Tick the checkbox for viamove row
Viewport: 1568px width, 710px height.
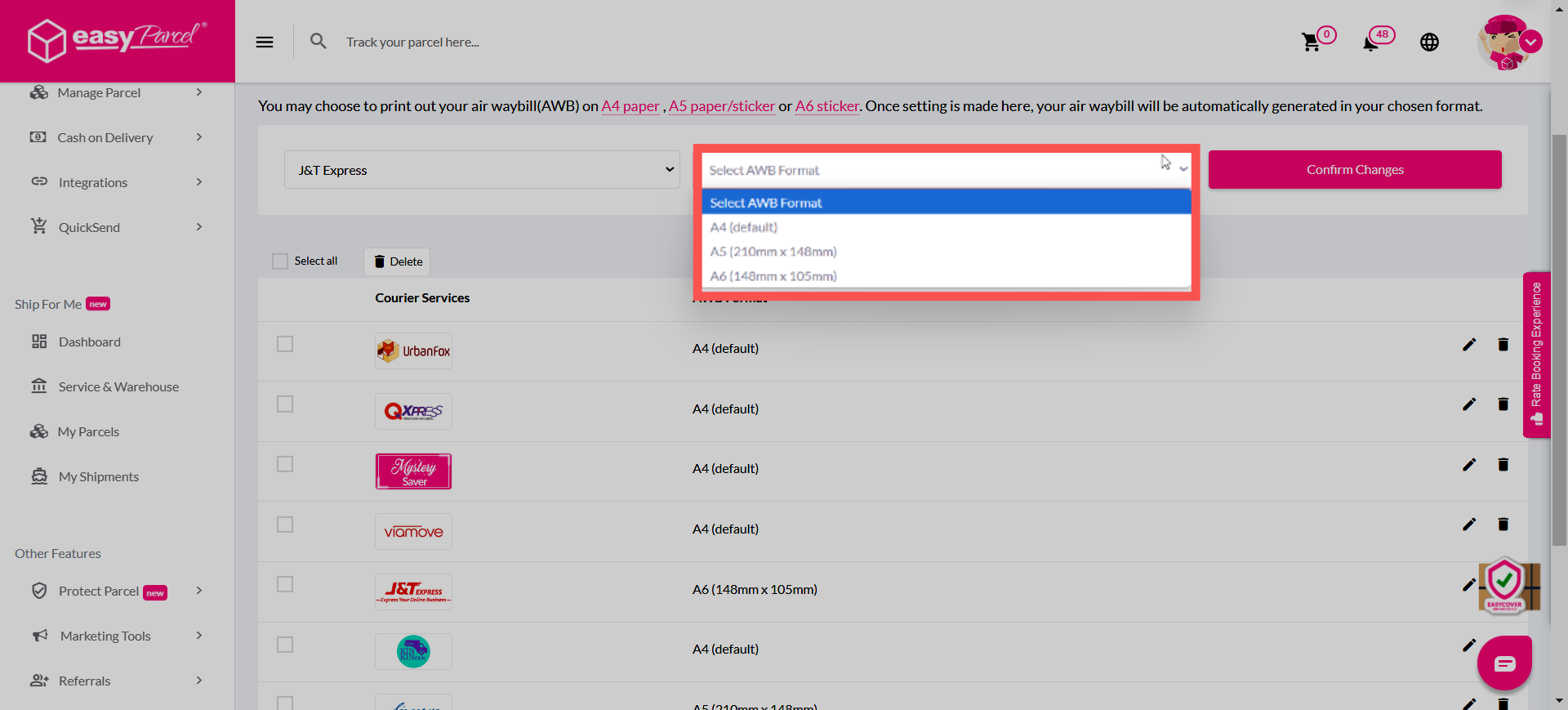[x=285, y=525]
